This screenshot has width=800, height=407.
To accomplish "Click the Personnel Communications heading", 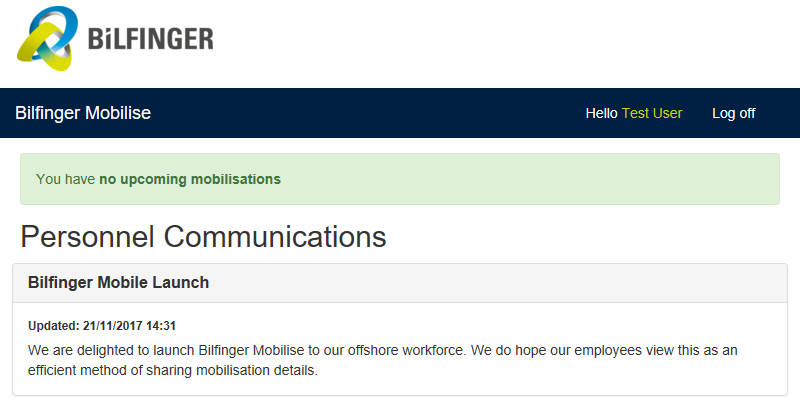I will pos(203,236).
